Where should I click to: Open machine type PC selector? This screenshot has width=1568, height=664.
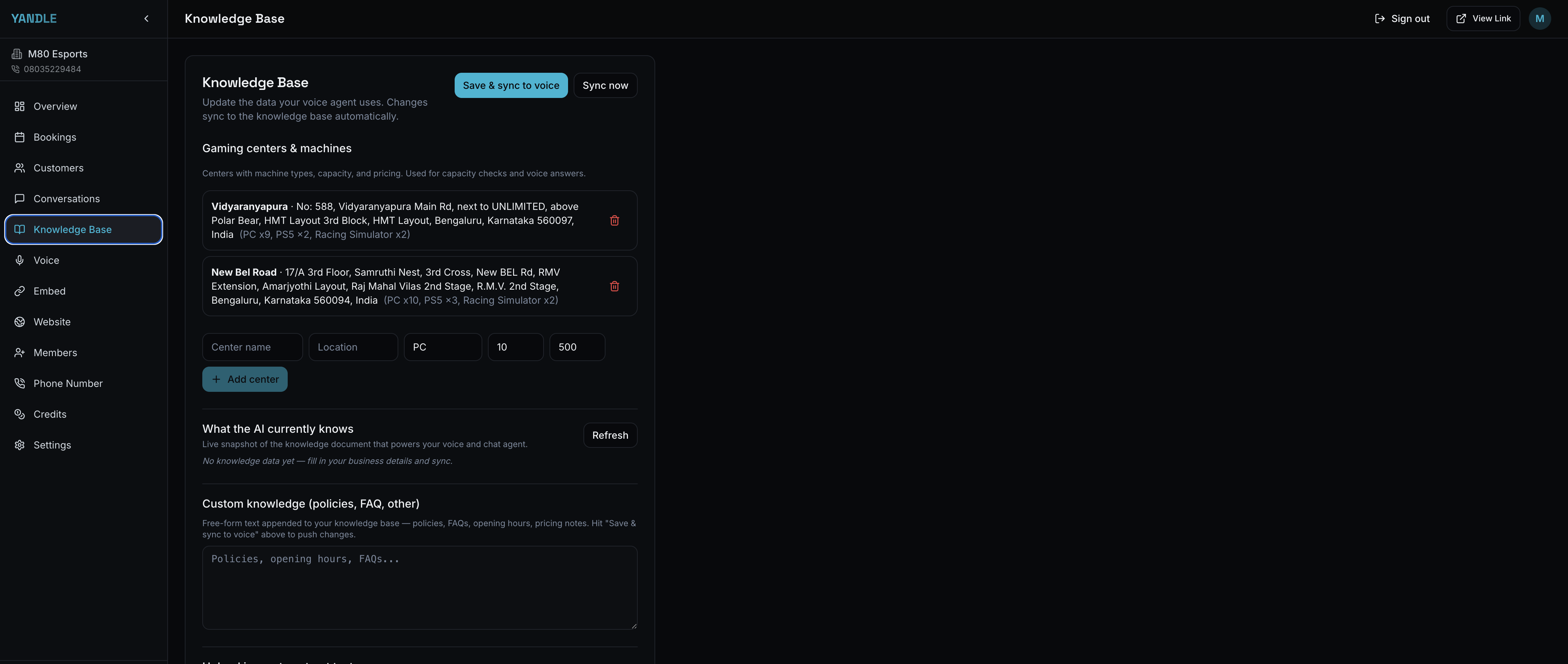[442, 347]
